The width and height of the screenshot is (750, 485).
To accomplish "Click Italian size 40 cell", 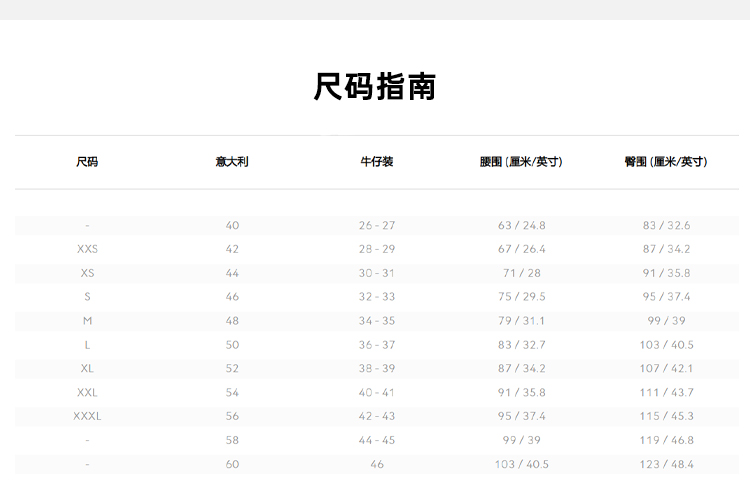I will [232, 225].
